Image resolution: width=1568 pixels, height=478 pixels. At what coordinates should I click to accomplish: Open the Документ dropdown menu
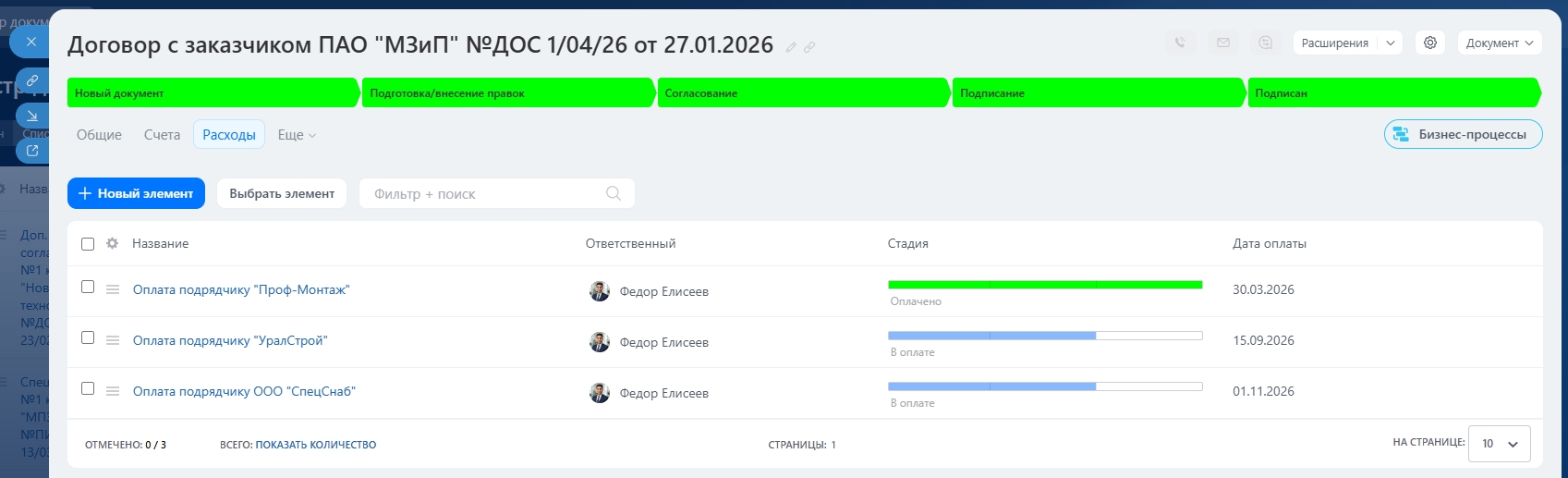(x=1499, y=43)
